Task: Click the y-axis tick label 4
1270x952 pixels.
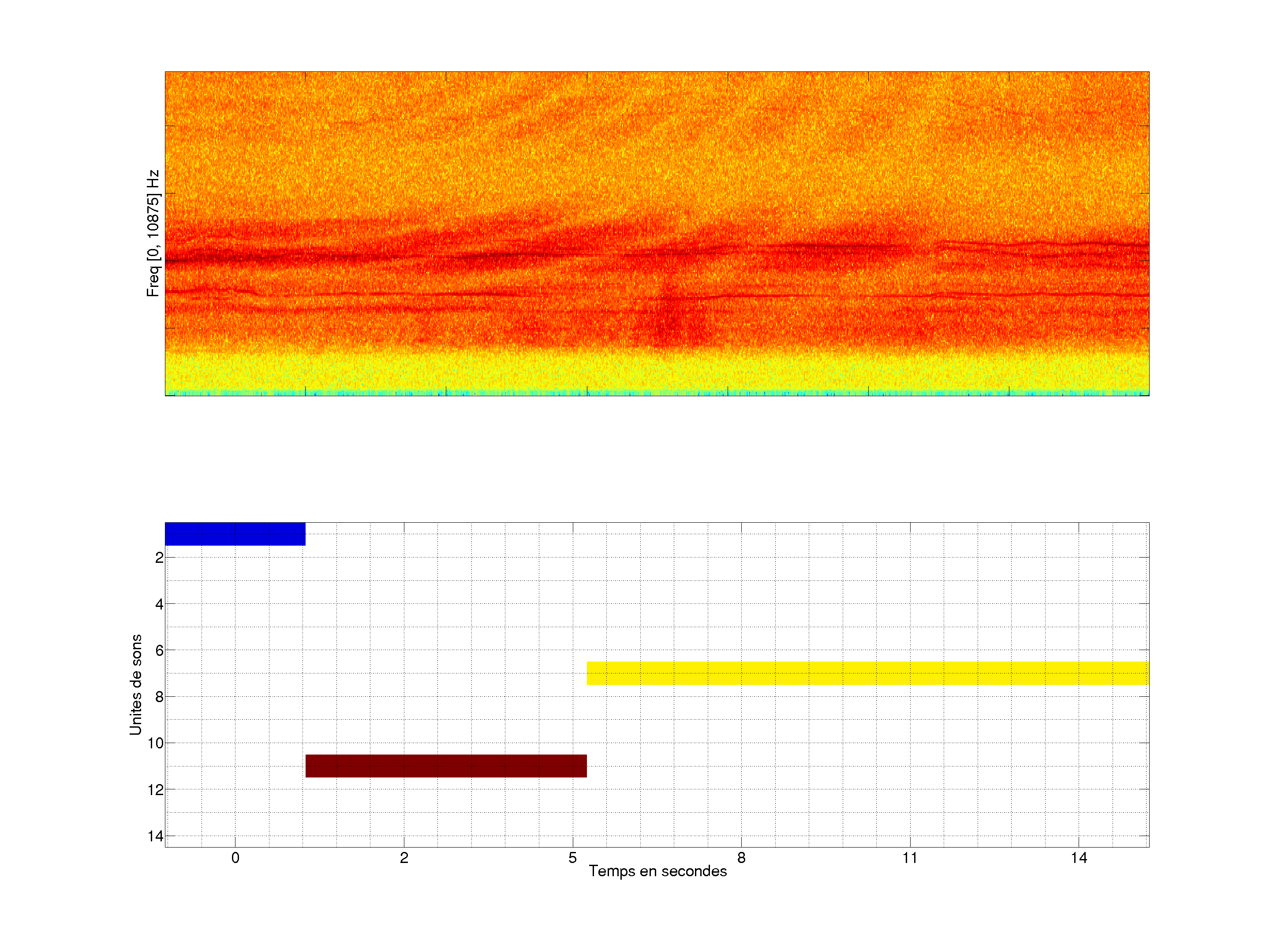Action: [159, 604]
